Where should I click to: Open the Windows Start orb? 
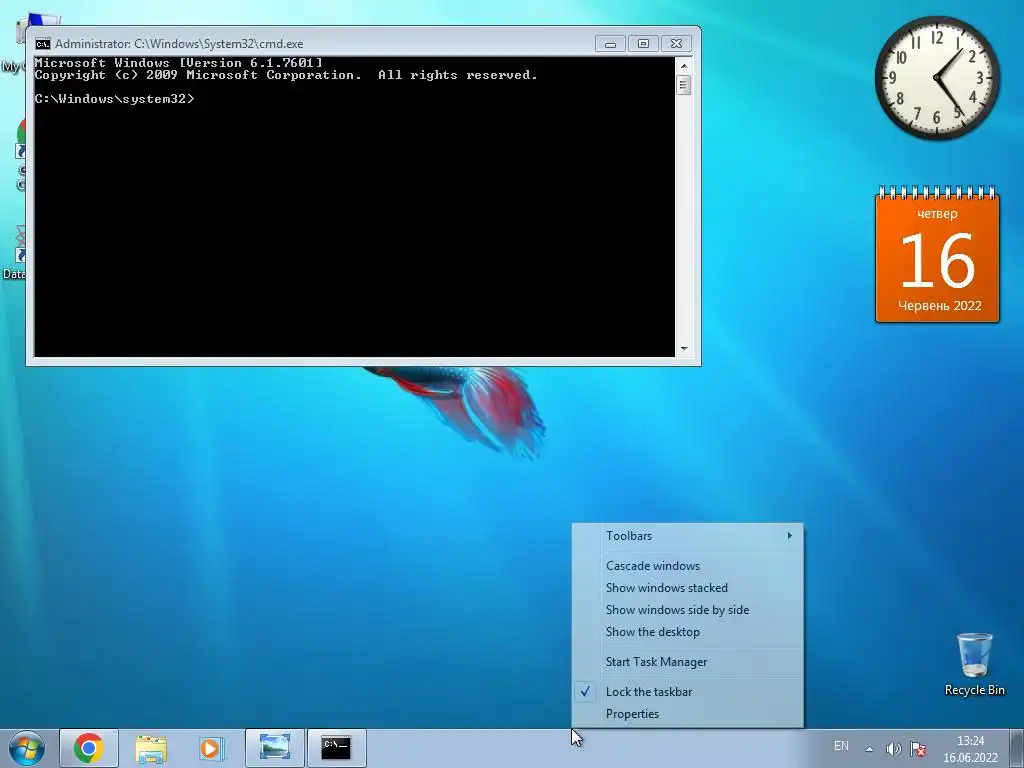coord(27,748)
